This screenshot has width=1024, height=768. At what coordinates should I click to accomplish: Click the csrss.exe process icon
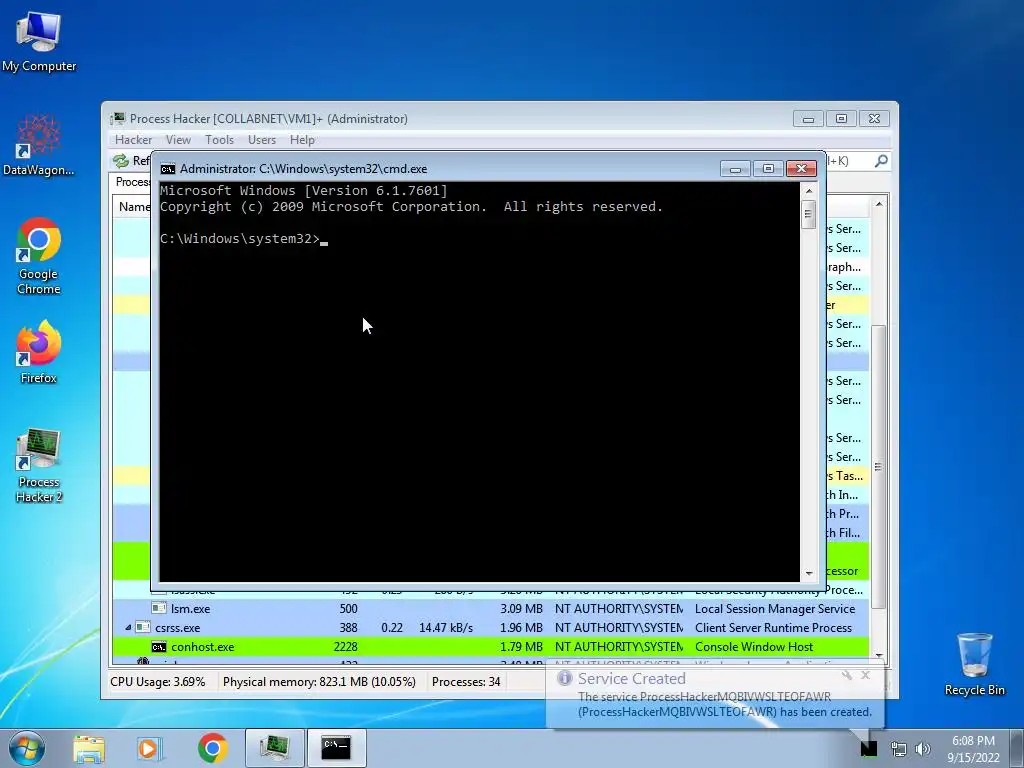[x=143, y=628]
